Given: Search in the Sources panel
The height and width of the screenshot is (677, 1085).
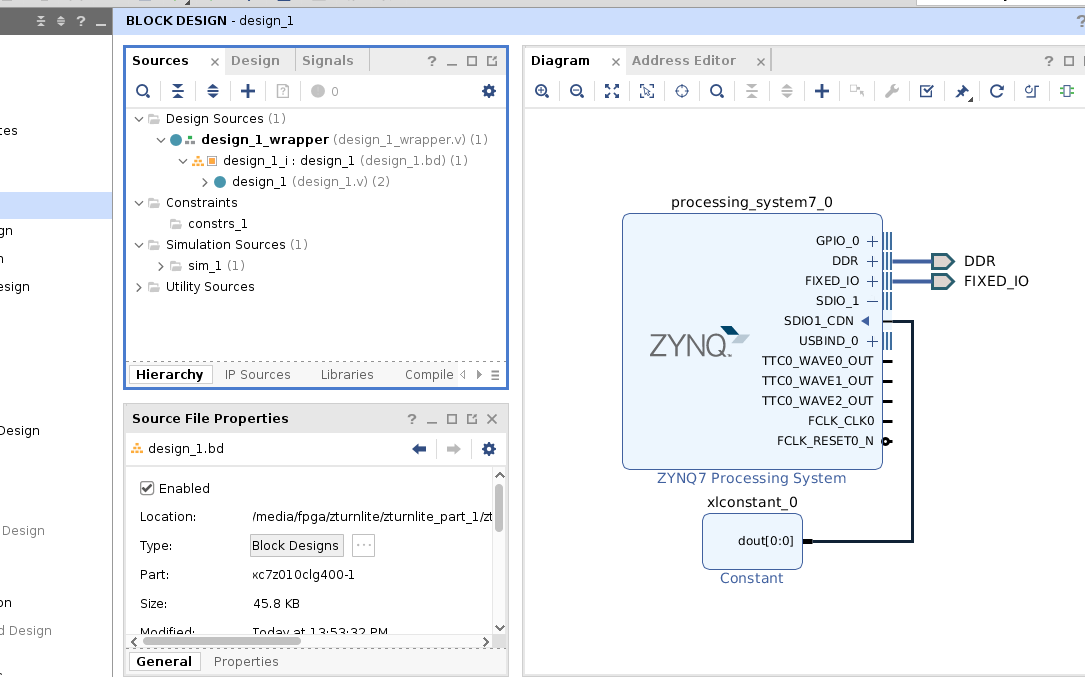Looking at the screenshot, I should coord(143,91).
